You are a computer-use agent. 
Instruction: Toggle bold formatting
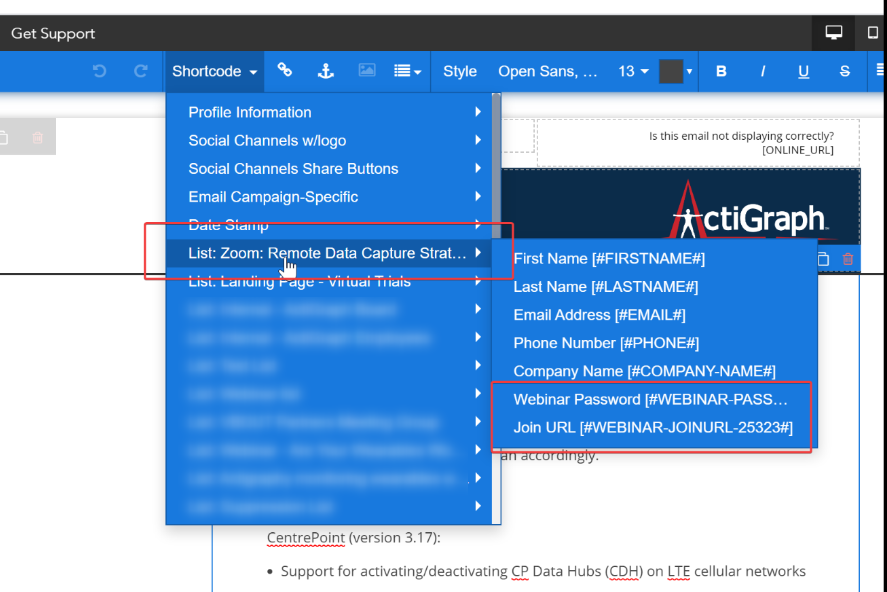click(x=721, y=71)
